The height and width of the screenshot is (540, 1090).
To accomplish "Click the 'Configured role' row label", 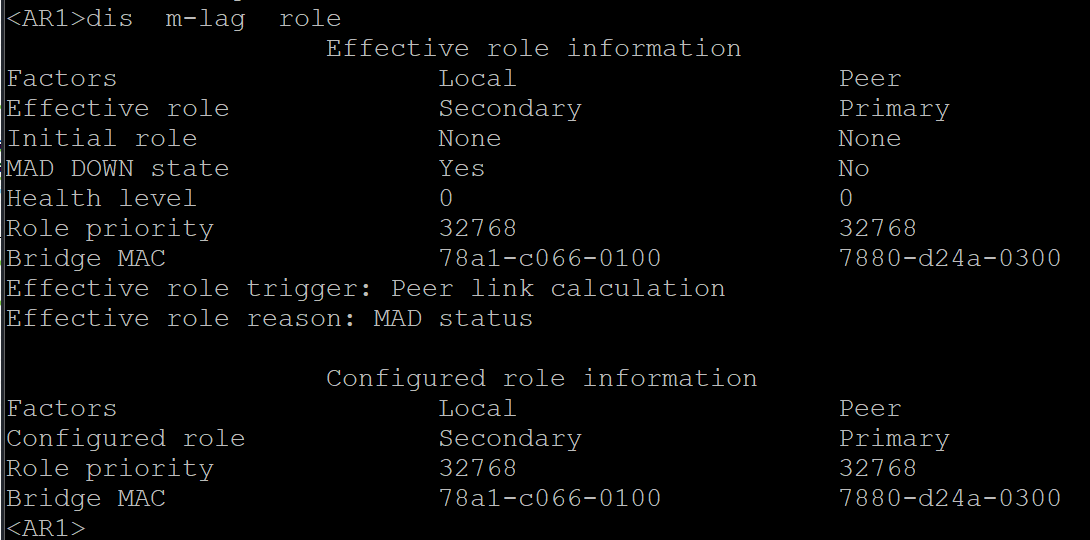I will [125, 439].
